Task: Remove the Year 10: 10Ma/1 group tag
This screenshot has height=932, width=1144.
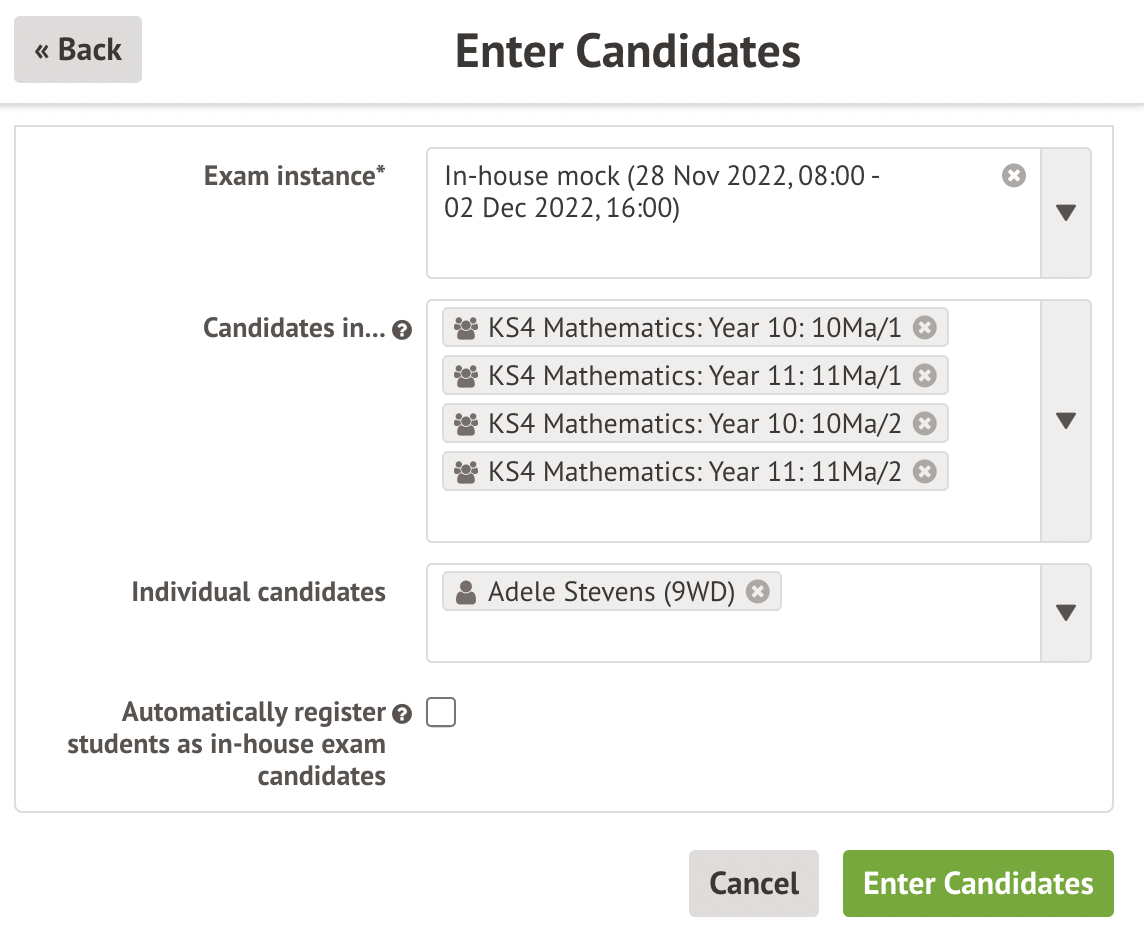Action: coord(925,327)
